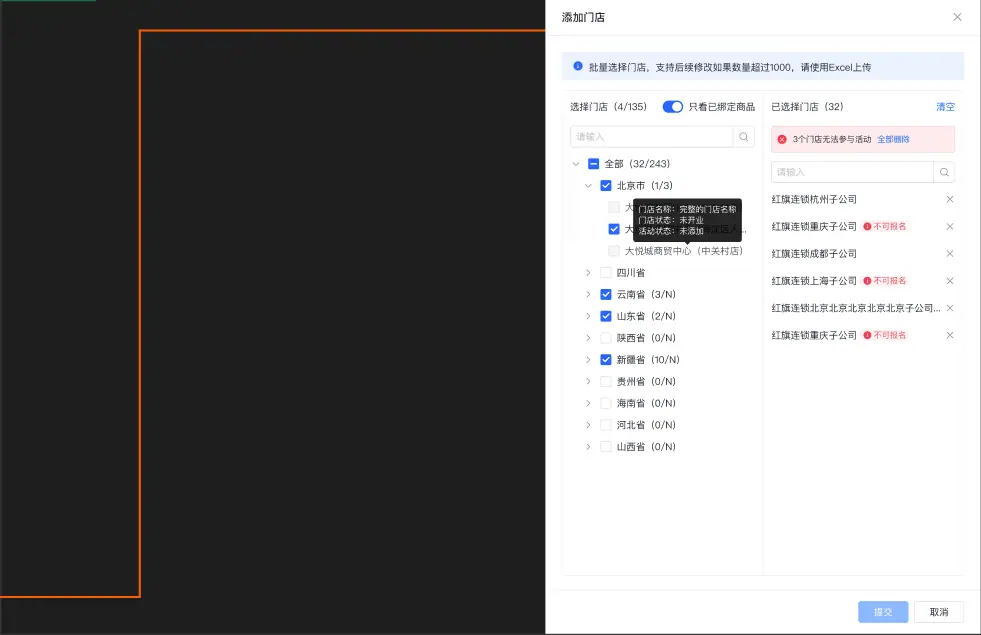Focus the 选择门店 search input
This screenshot has height=635, width=981.
pos(651,137)
